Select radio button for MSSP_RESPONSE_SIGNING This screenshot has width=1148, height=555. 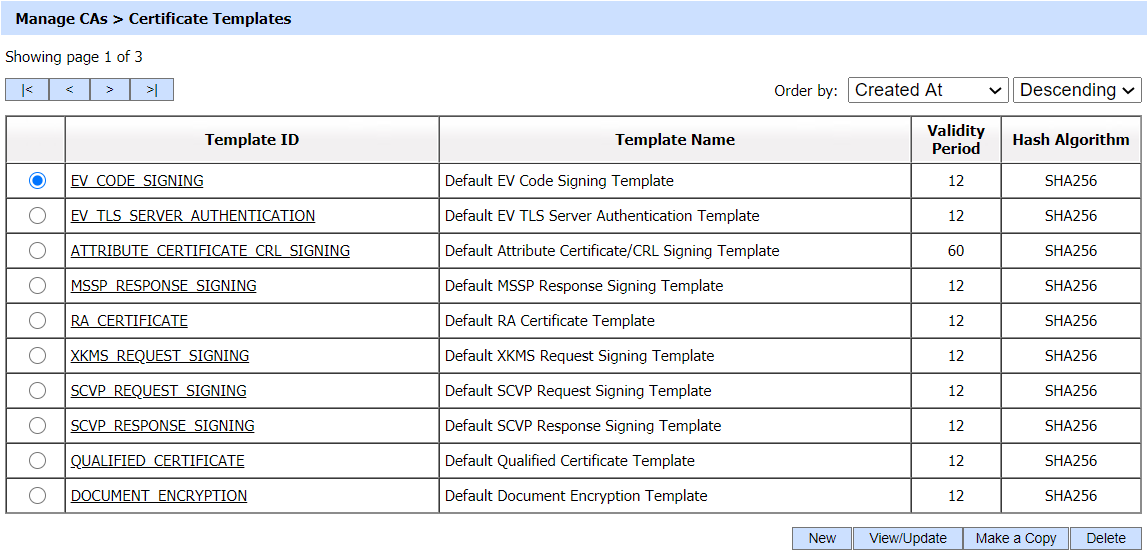37,286
